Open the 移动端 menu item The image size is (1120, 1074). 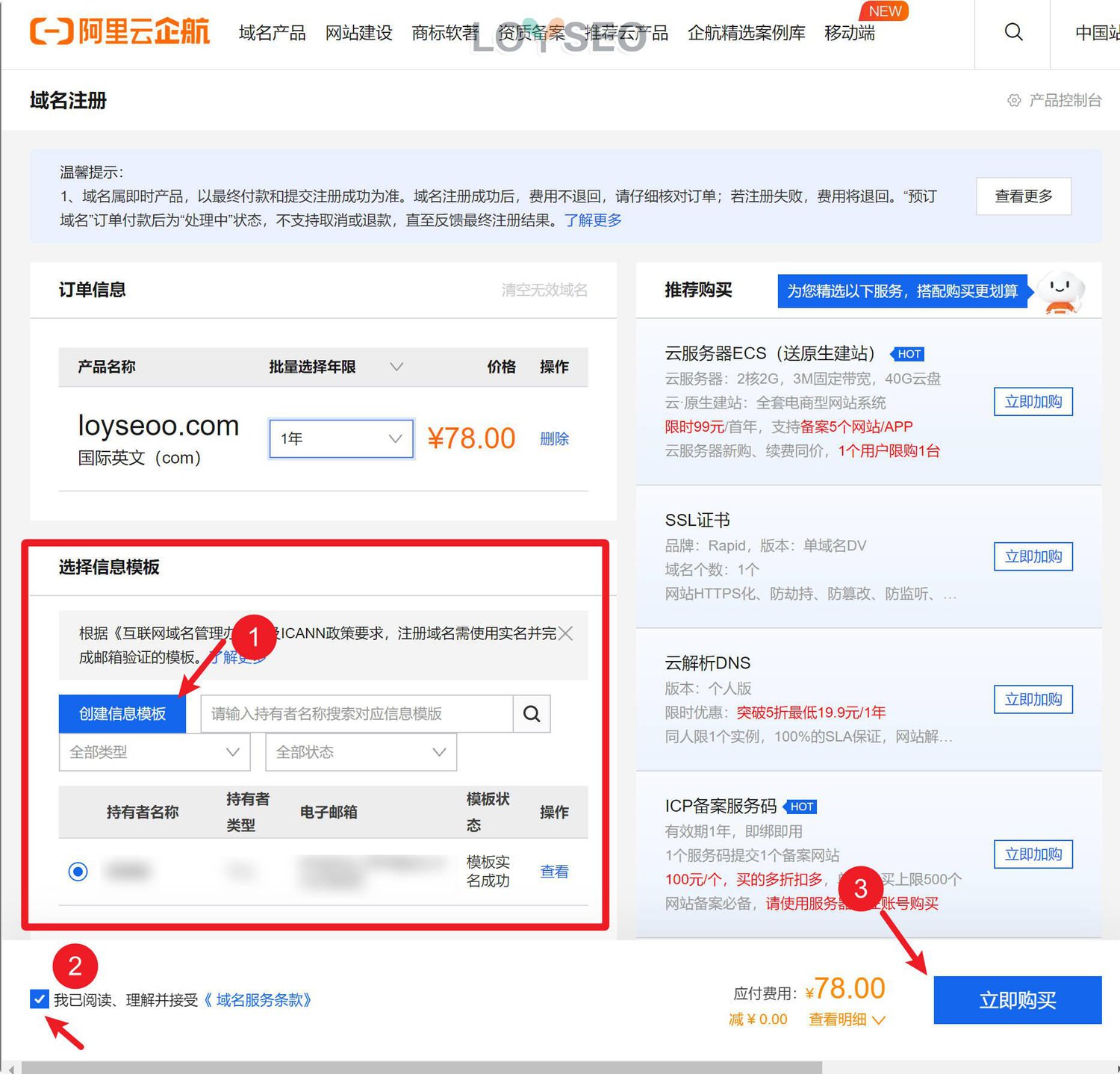pos(850,33)
